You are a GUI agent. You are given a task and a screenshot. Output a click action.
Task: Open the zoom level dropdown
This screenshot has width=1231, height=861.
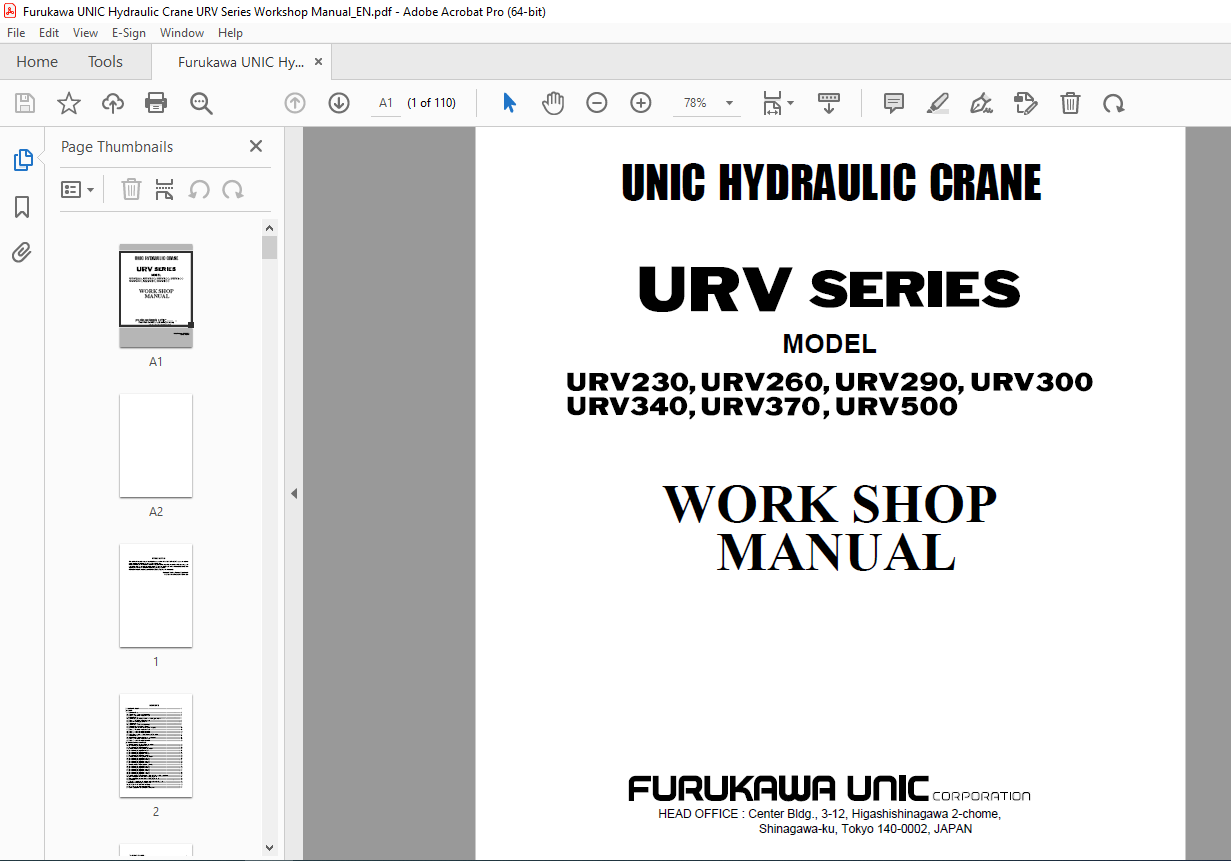(x=729, y=103)
